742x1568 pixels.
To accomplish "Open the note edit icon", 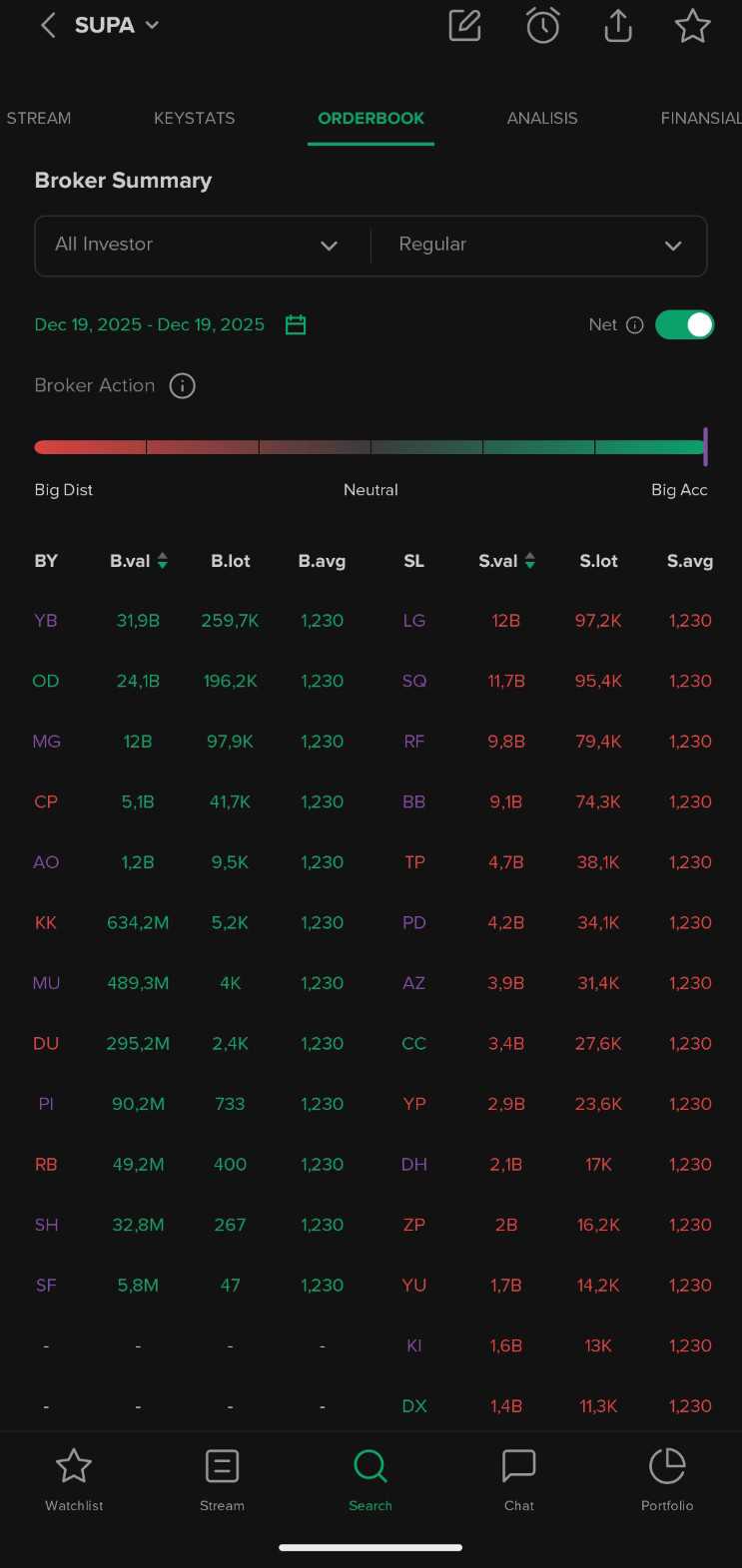I will click(x=464, y=26).
